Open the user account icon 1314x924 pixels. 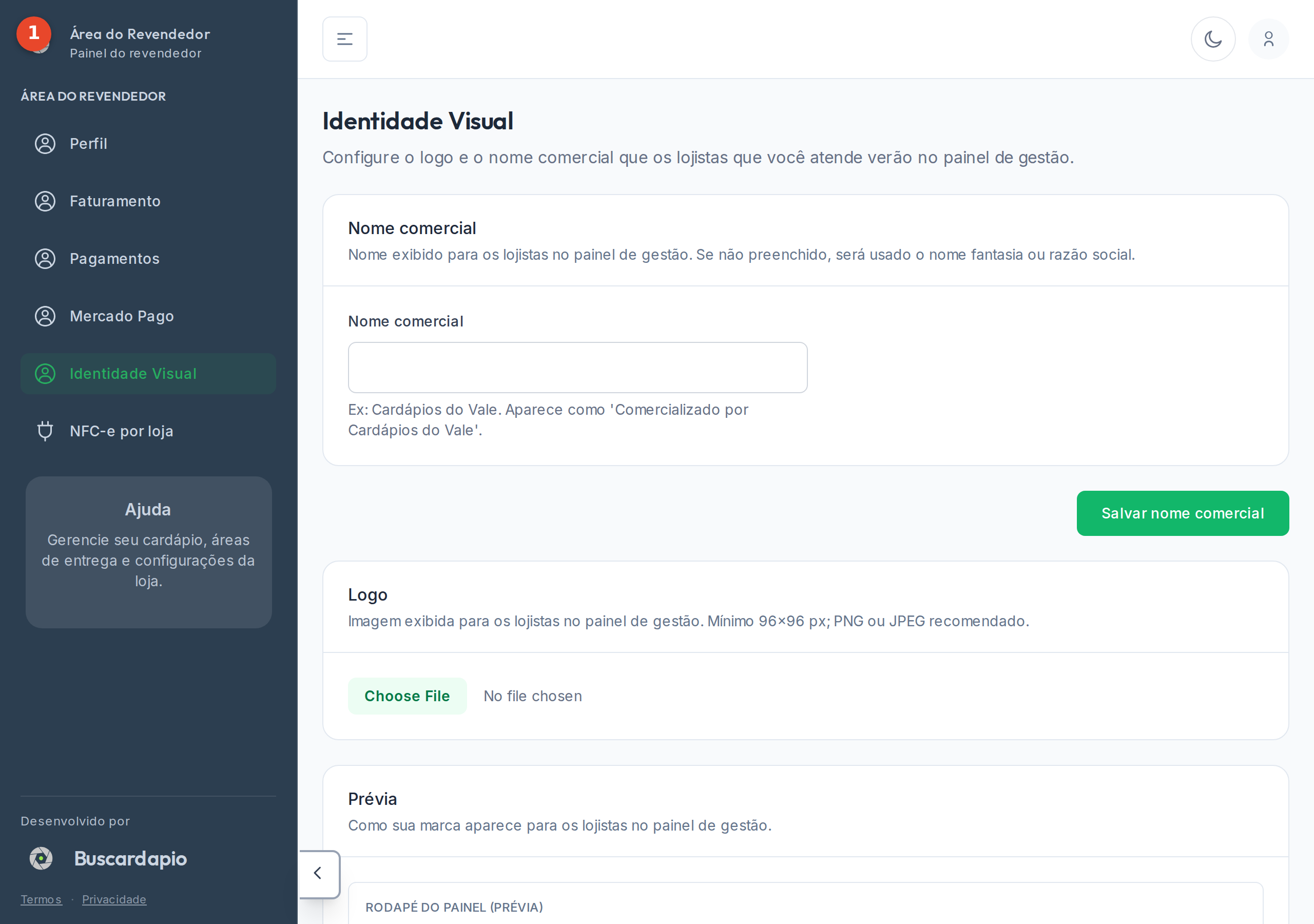pyautogui.click(x=1268, y=39)
